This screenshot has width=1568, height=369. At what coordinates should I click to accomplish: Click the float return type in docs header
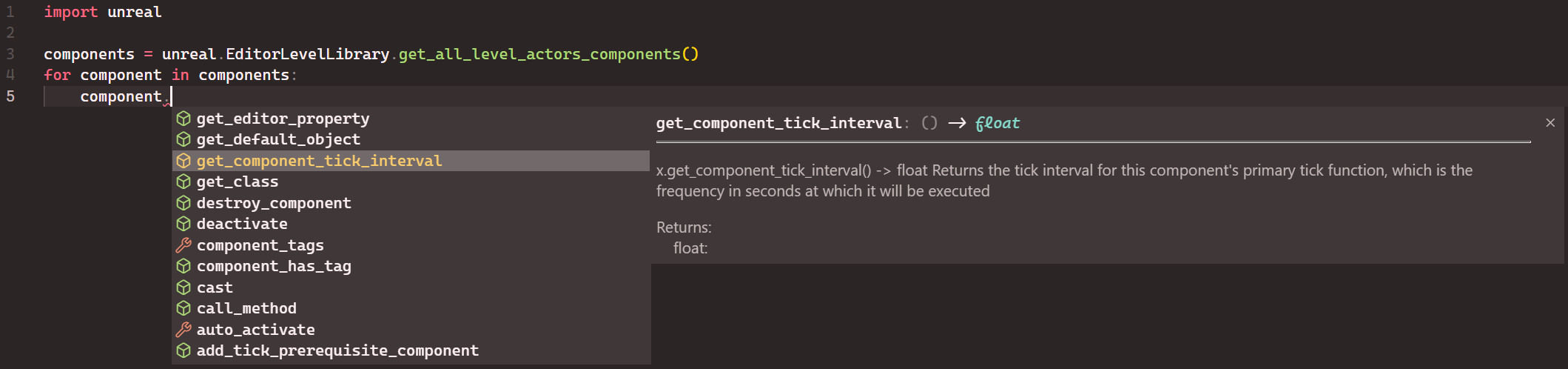click(997, 123)
